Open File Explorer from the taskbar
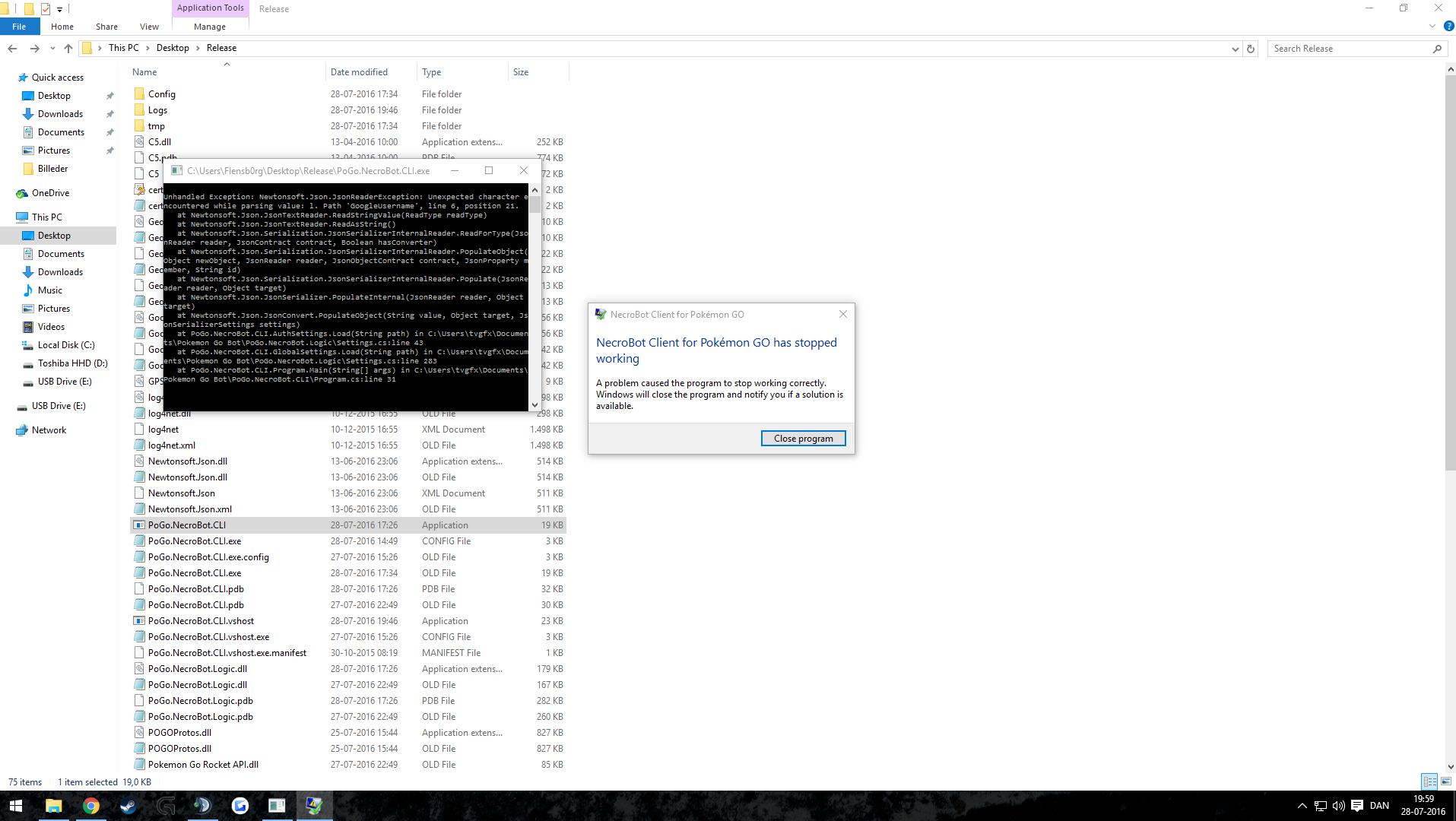Viewport: 1456px width, 821px height. [x=54, y=806]
